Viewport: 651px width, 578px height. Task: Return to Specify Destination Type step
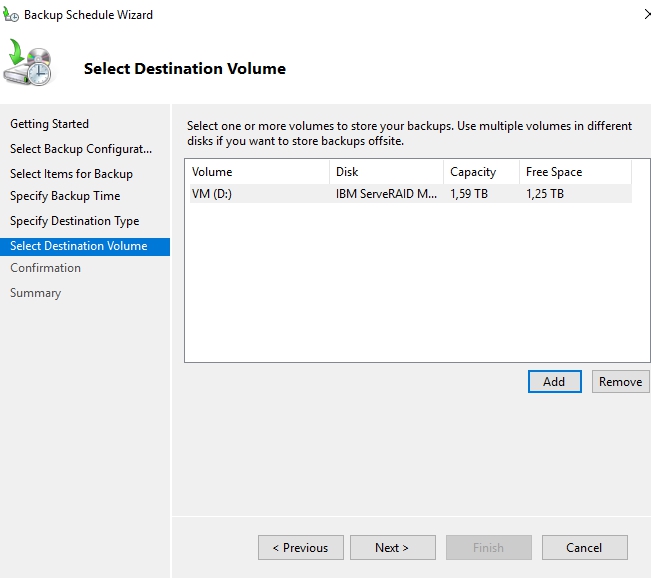[74, 221]
